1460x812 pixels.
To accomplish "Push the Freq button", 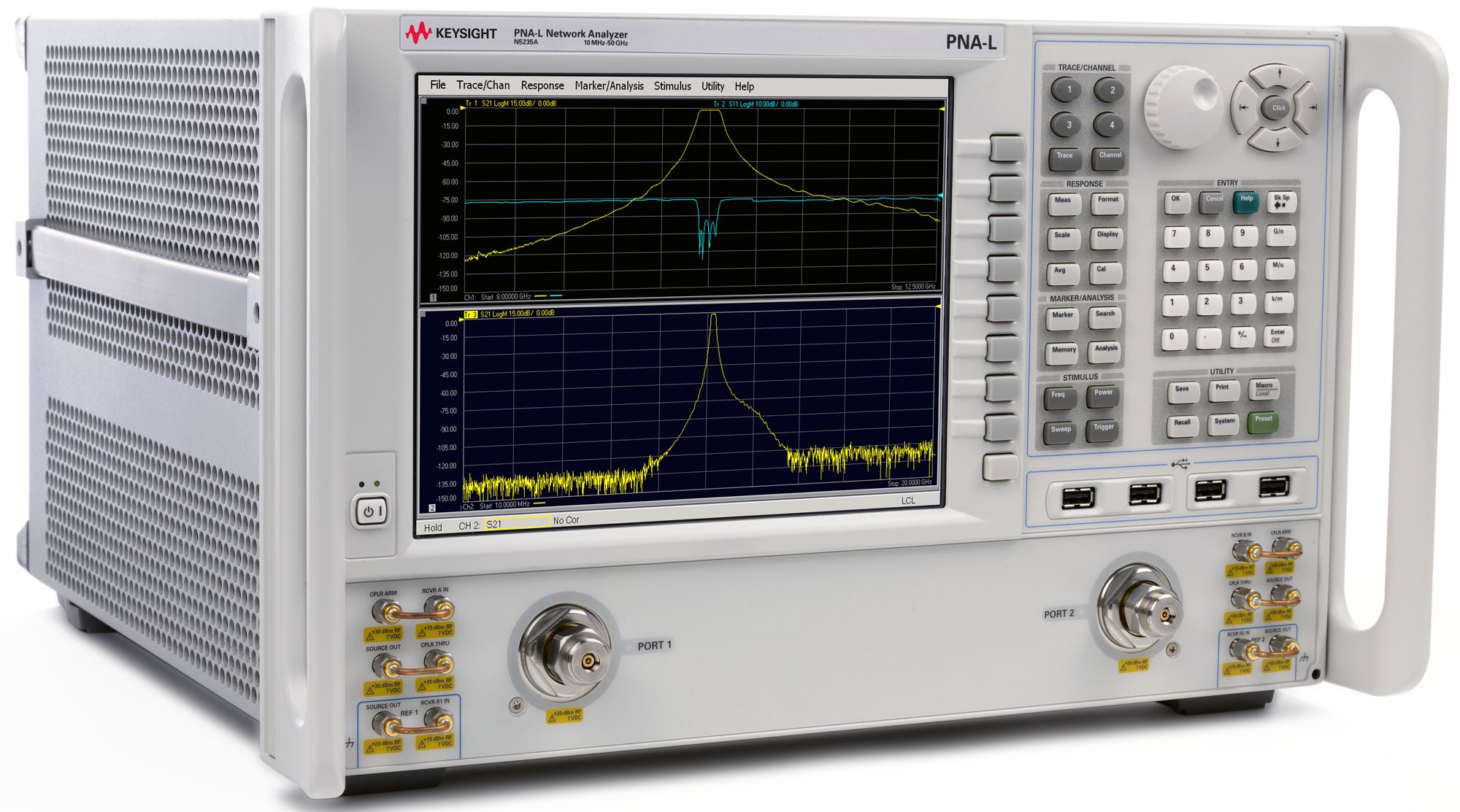I will click(x=1058, y=397).
